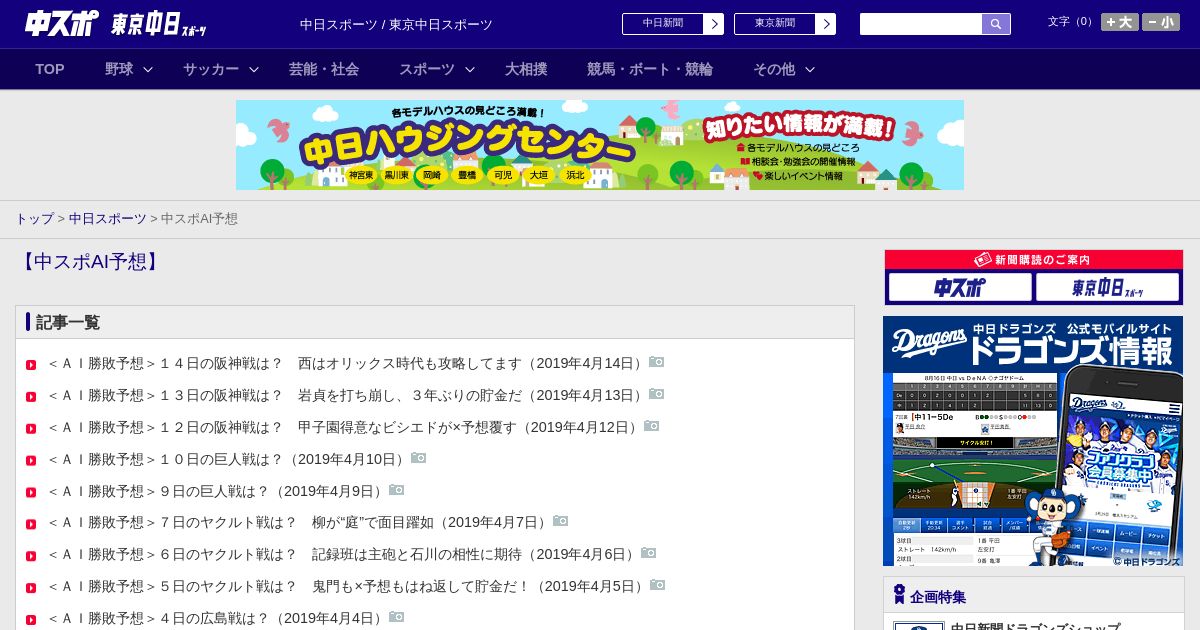Click camera icon on April 7 article
This screenshot has height=630, width=1200.
560,521
